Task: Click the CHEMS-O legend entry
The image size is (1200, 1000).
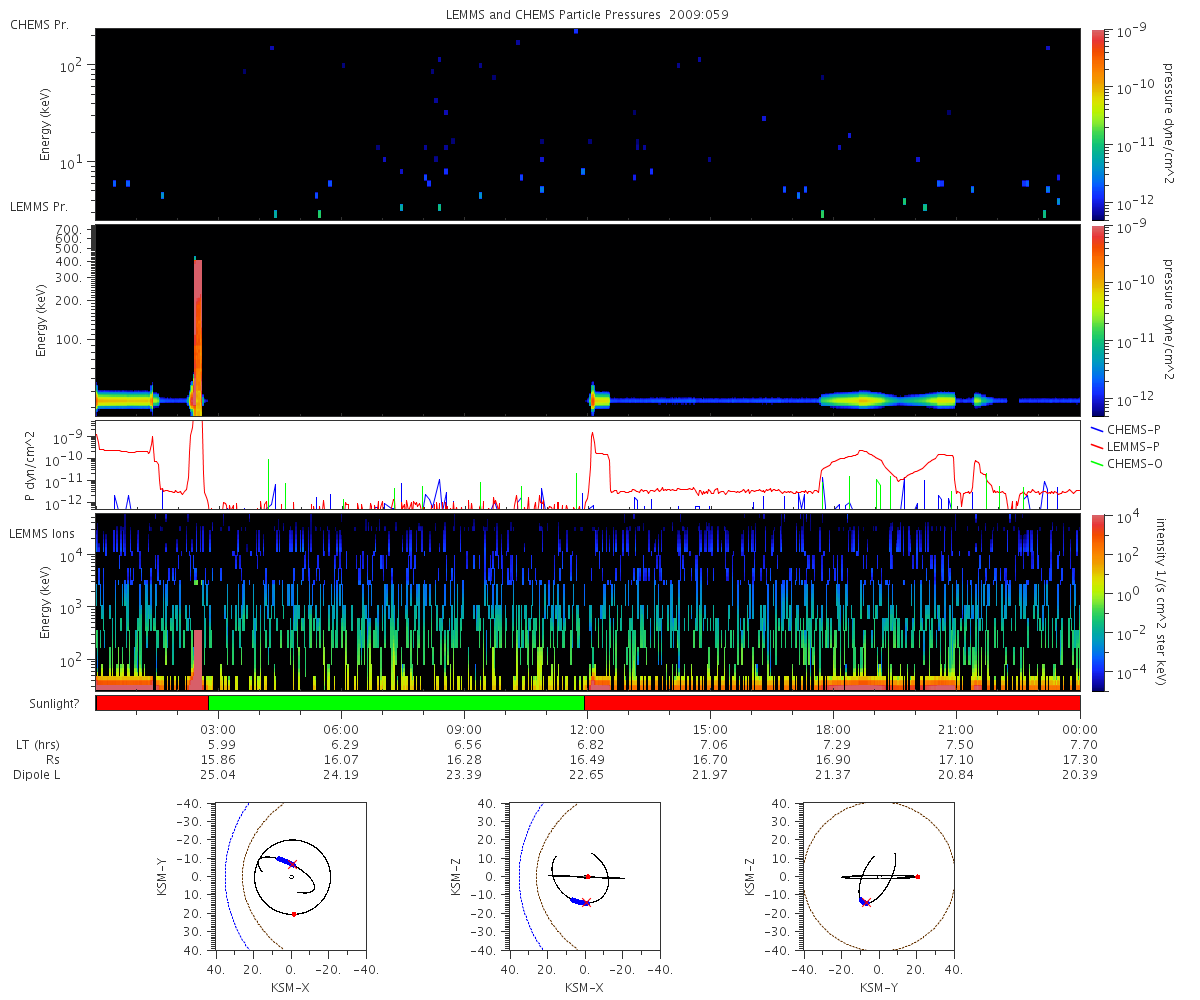Action: [1125, 462]
